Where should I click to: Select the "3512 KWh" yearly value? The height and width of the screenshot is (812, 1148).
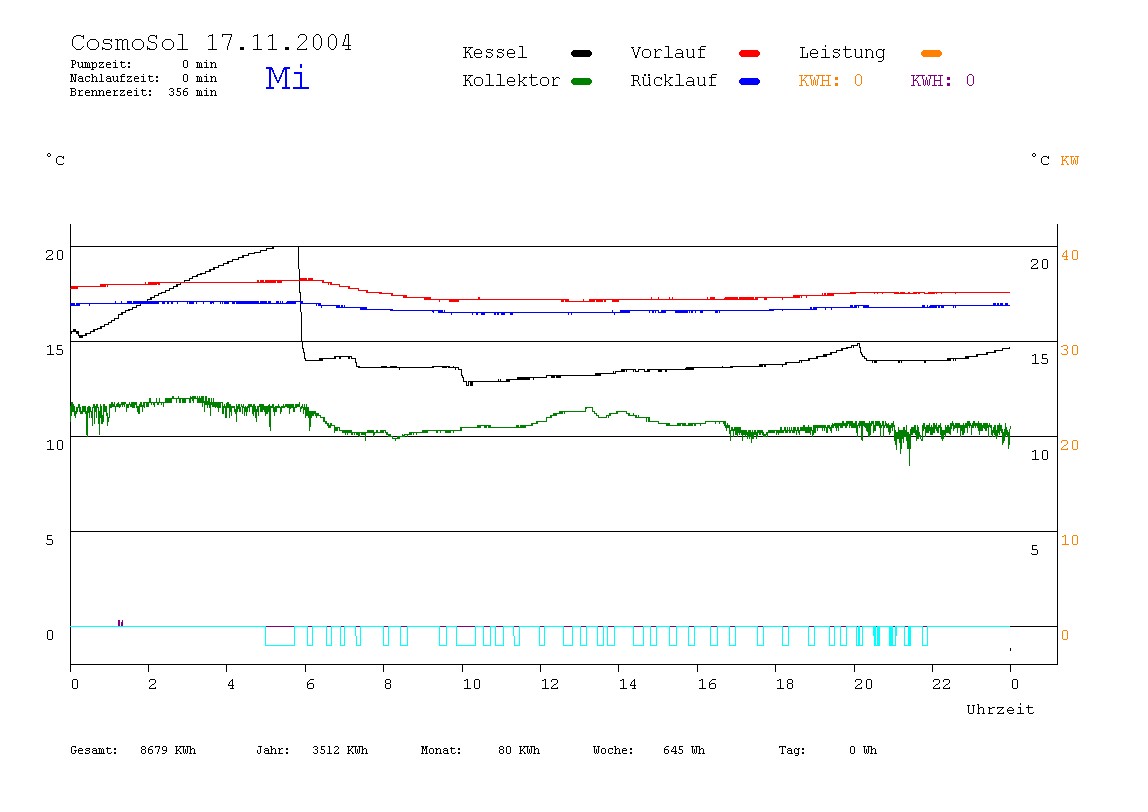[340, 750]
